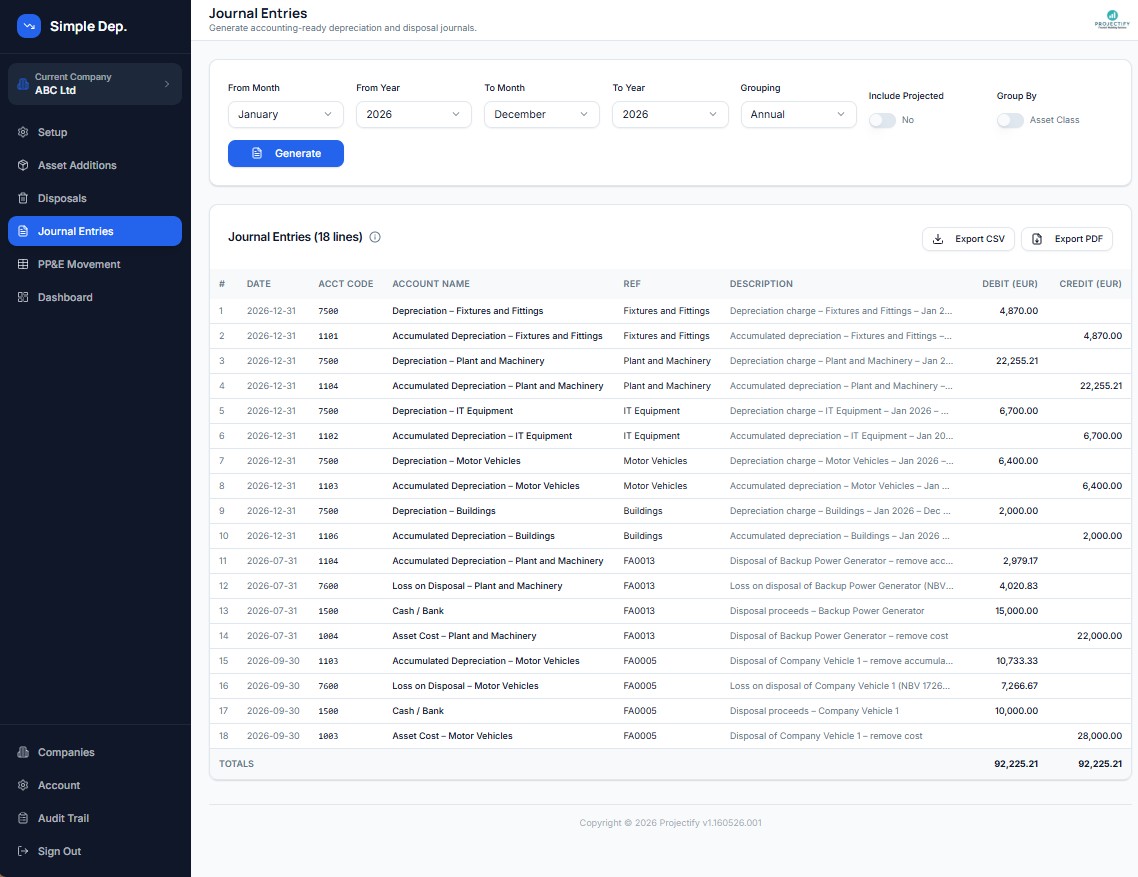Toggle the Include Projected switch
The image size is (1138, 877).
pos(883,121)
